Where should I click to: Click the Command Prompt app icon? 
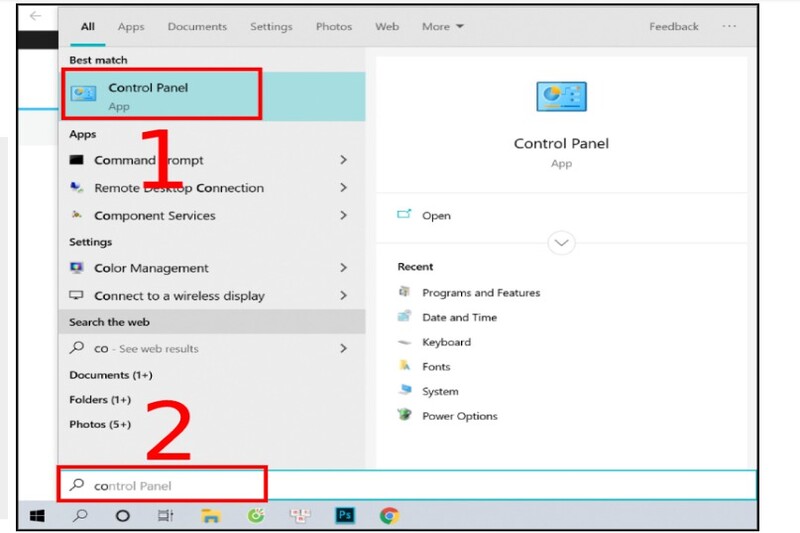pyautogui.click(x=77, y=160)
